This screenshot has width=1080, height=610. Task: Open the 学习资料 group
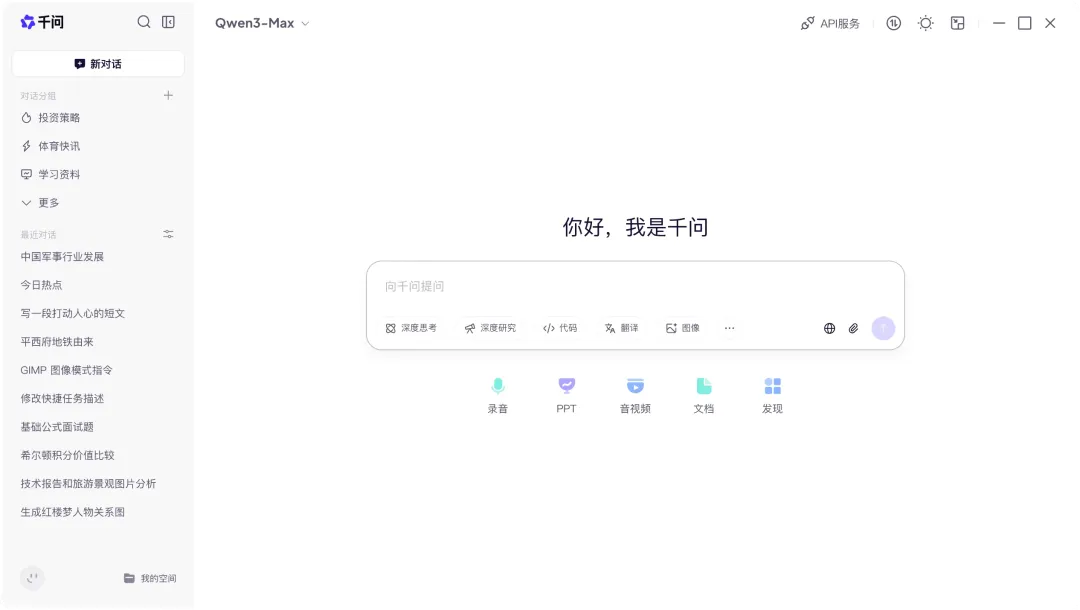pyautogui.click(x=50, y=174)
